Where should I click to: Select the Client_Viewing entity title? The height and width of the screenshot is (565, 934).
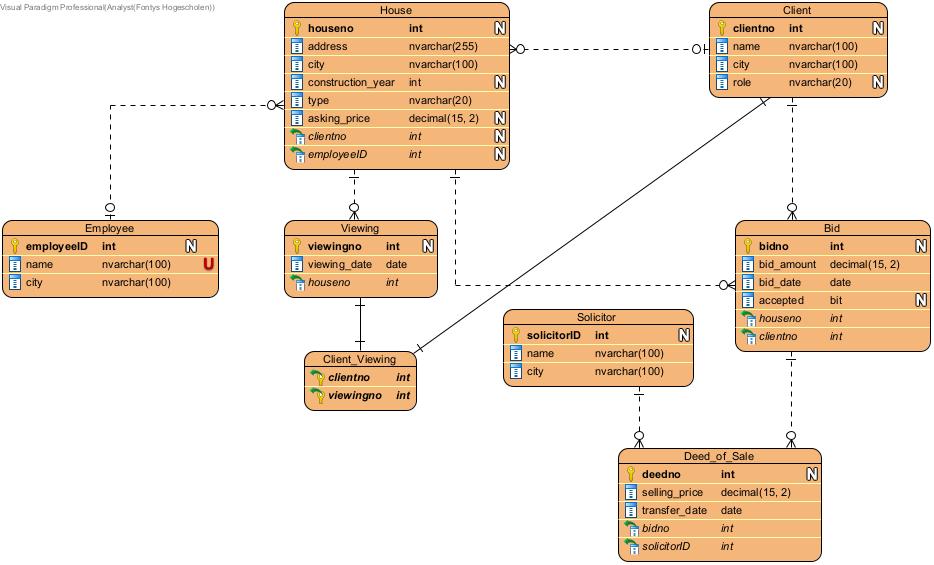pos(360,359)
